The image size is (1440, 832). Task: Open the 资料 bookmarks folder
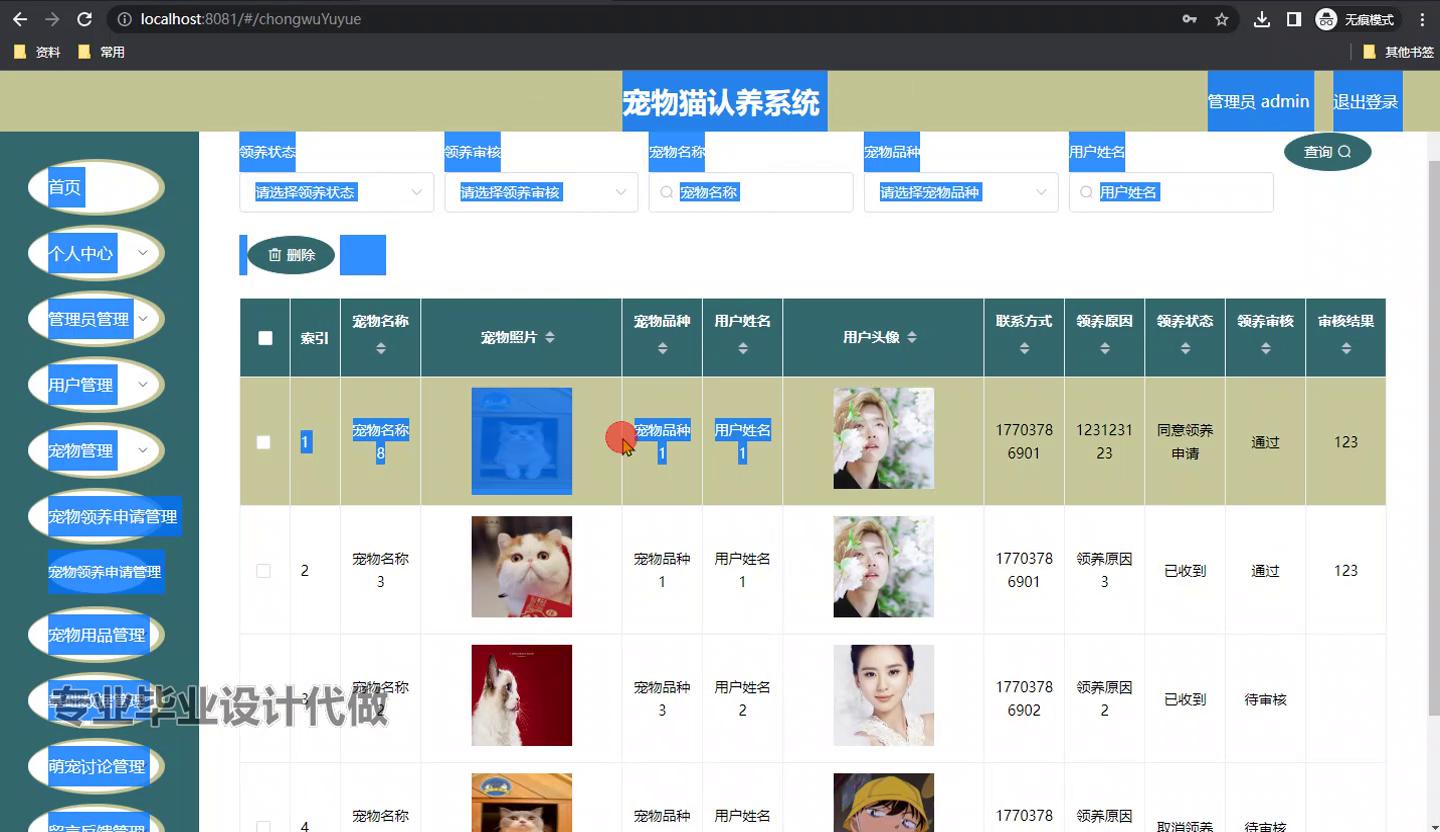point(37,52)
